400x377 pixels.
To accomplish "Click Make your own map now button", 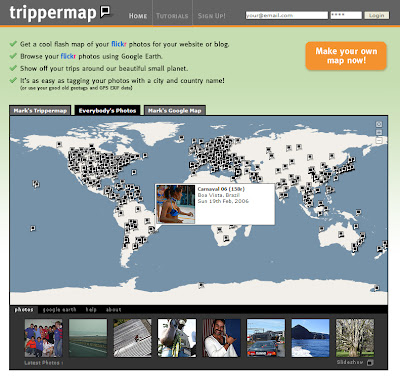I will [x=346, y=56].
